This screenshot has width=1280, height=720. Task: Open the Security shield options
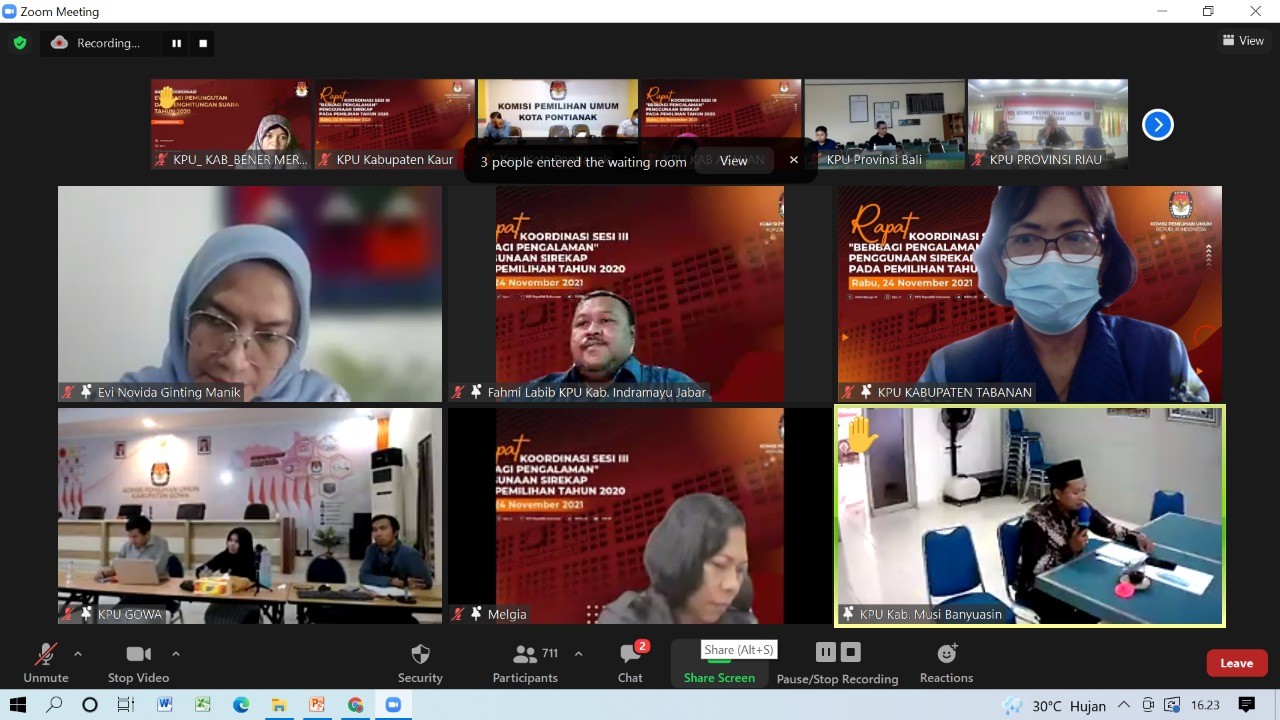pos(420,662)
